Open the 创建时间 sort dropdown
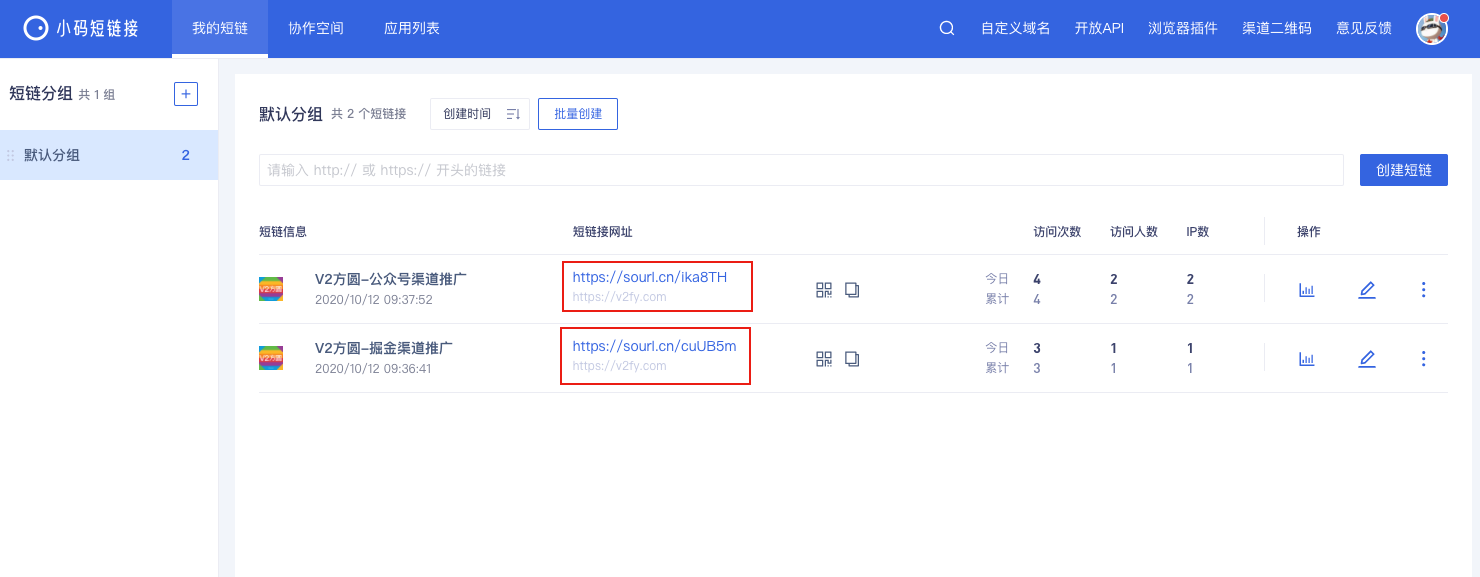The image size is (1480, 577). 480,114
